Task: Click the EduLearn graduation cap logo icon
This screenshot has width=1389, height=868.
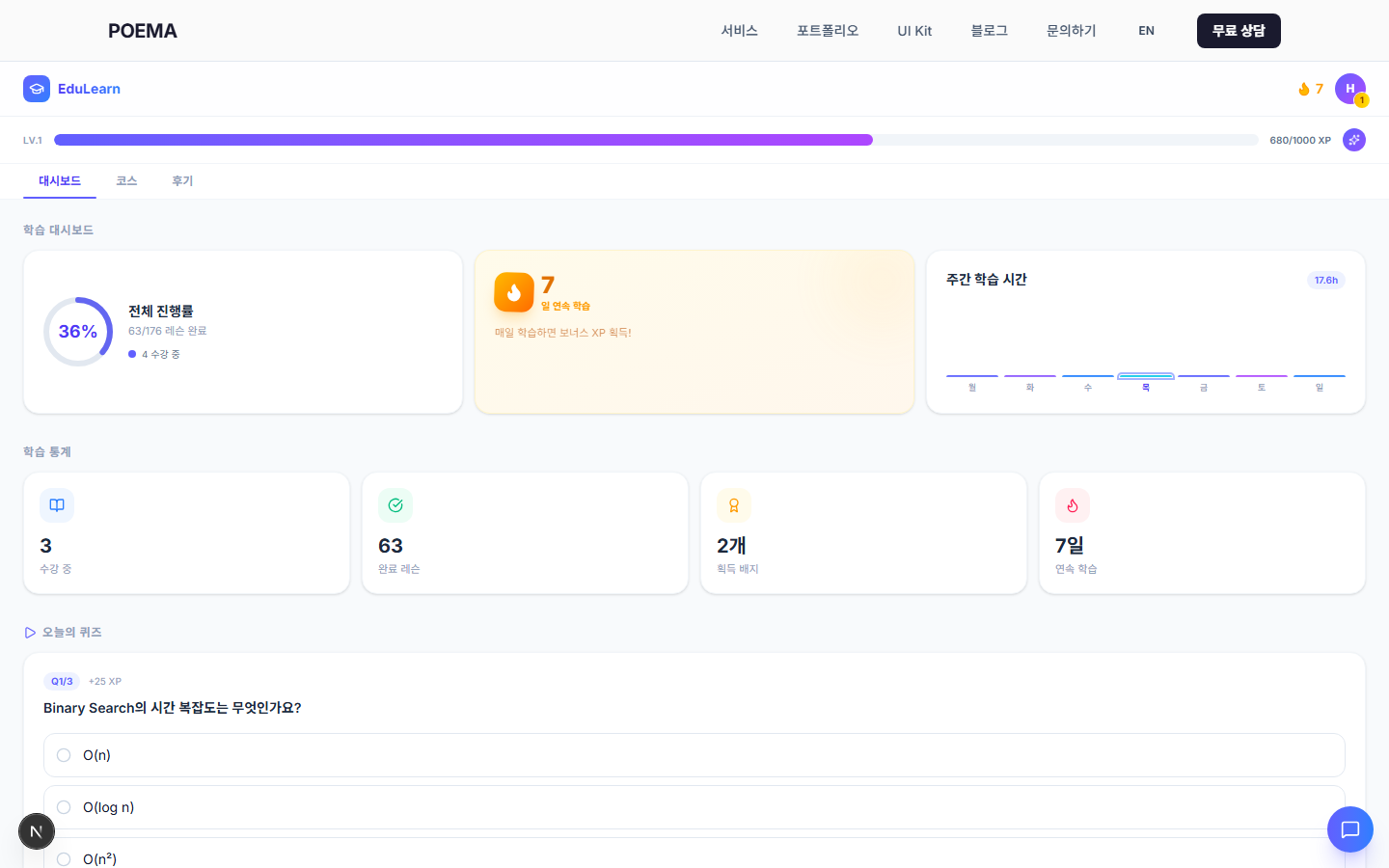Action: 37,89
